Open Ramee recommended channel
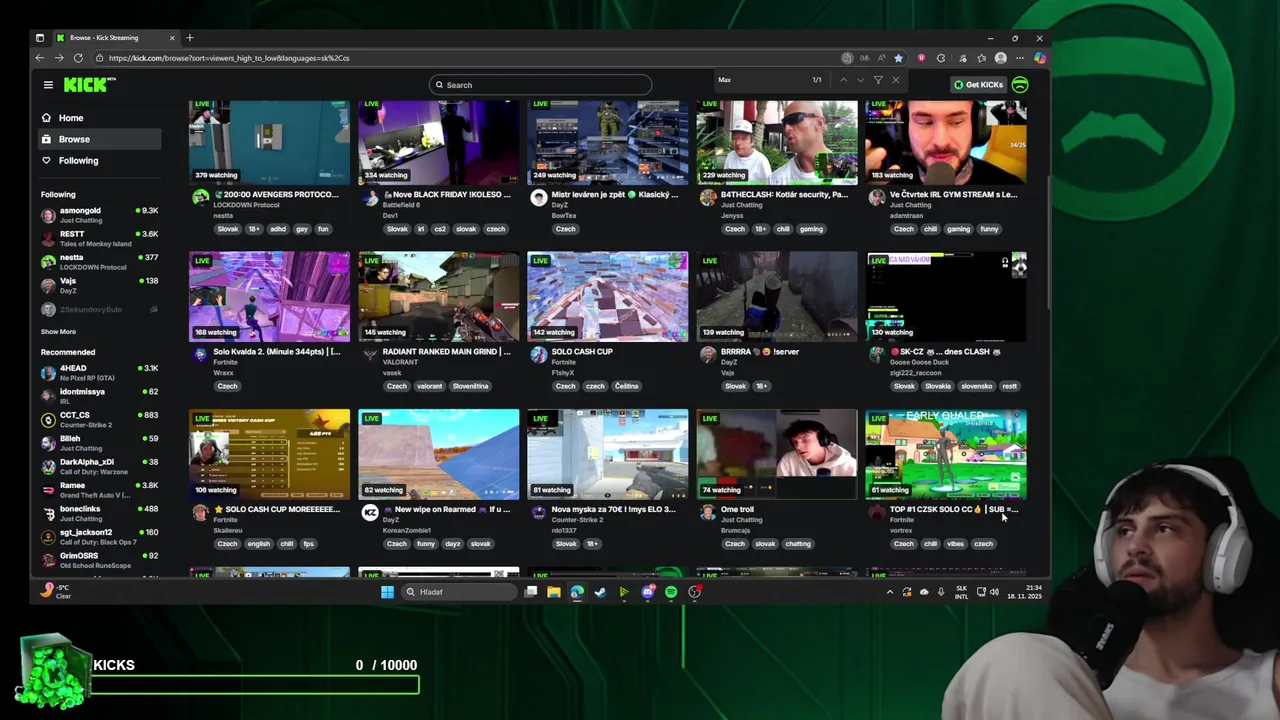 pyautogui.click(x=100, y=489)
